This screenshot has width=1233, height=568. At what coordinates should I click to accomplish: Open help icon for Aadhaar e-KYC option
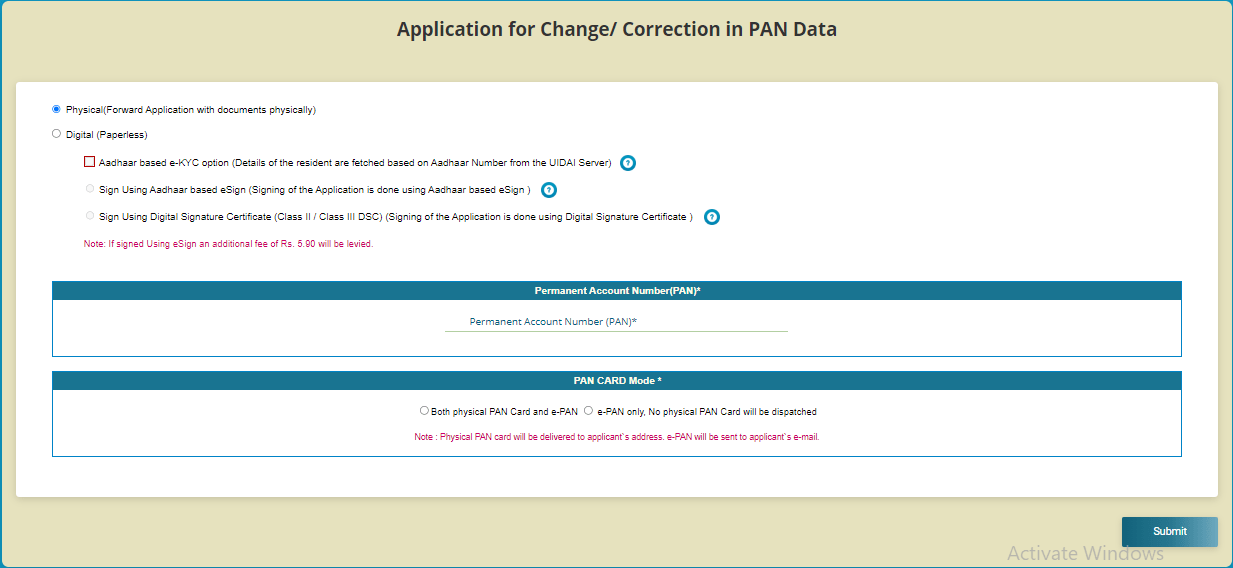[628, 163]
